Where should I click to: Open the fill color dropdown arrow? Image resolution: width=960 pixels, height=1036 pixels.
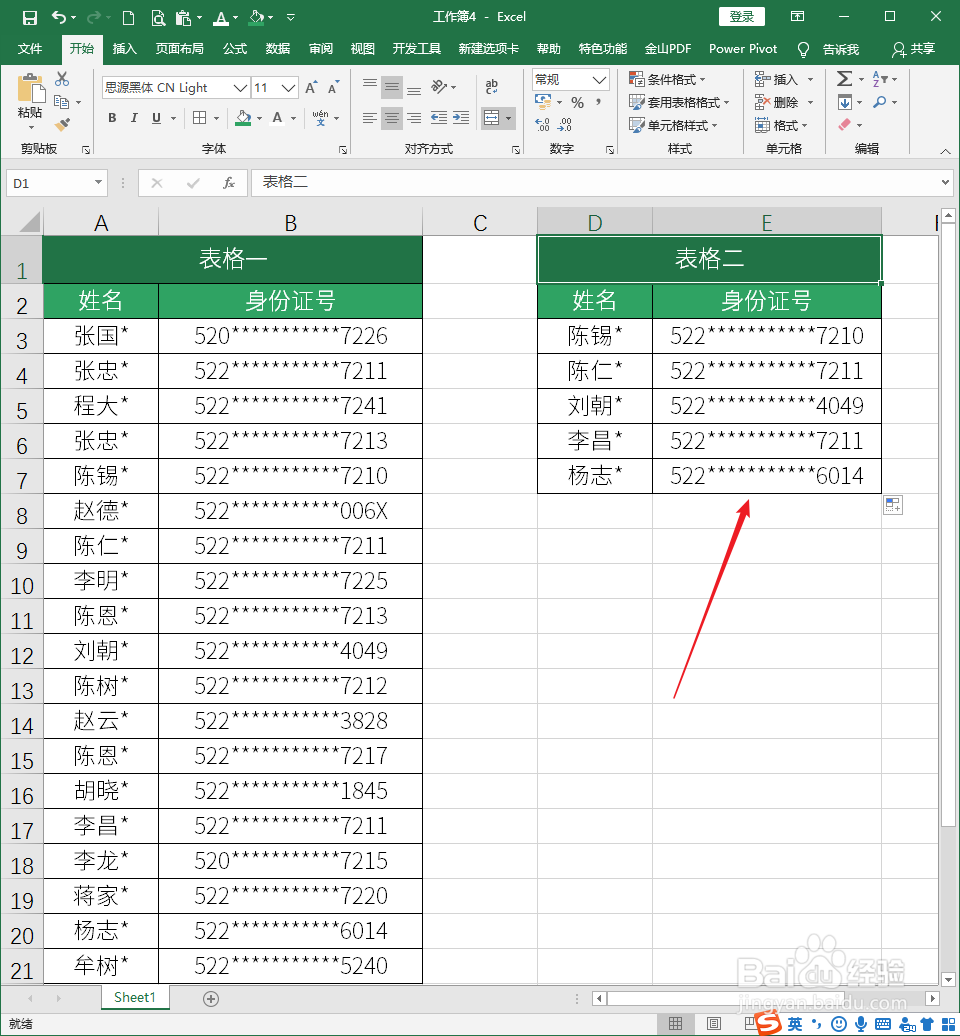(x=259, y=120)
